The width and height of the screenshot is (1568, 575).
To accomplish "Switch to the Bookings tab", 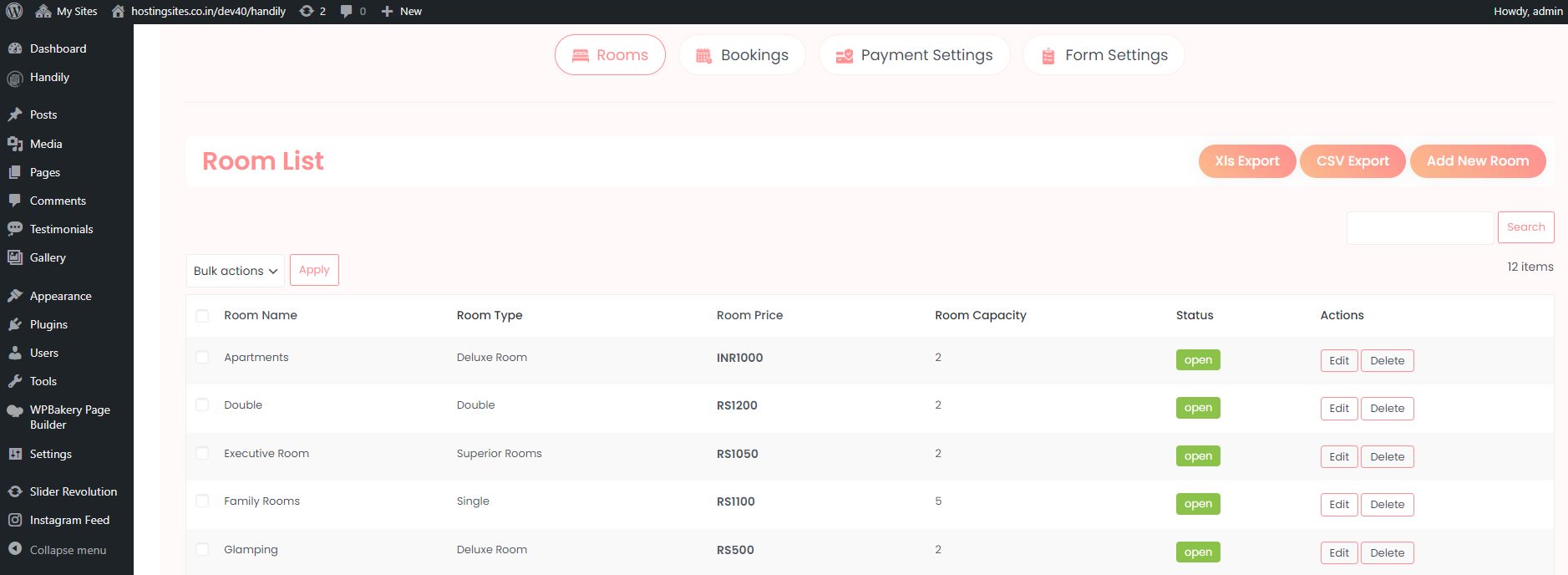I will pyautogui.click(x=742, y=55).
